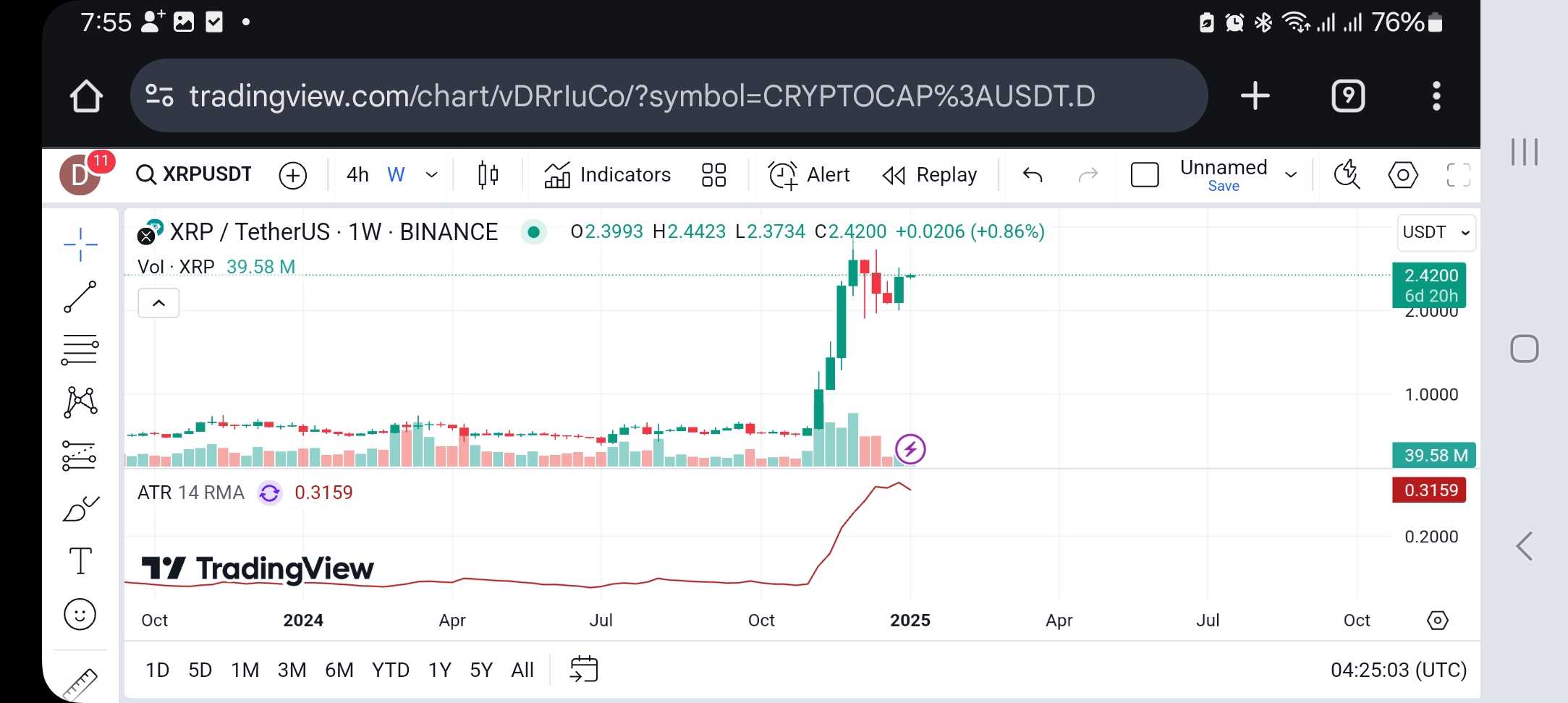Open the user profile avatar menu
This screenshot has height=703, width=1568.
coord(80,175)
